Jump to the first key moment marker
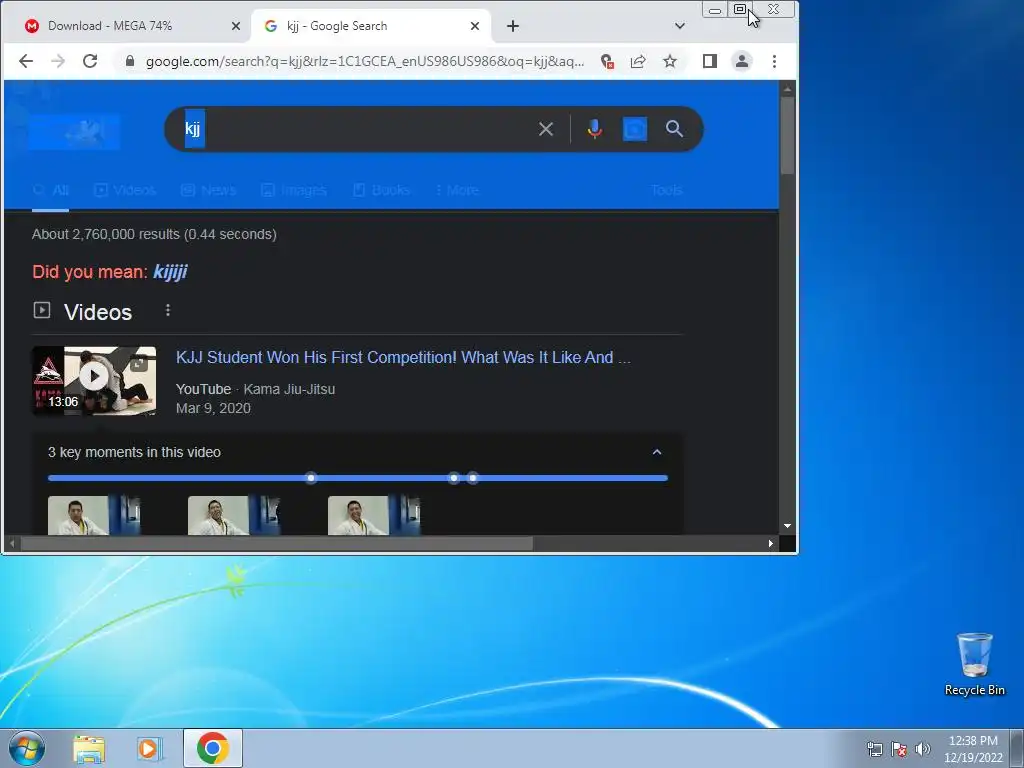The width and height of the screenshot is (1024, 768). (x=311, y=478)
